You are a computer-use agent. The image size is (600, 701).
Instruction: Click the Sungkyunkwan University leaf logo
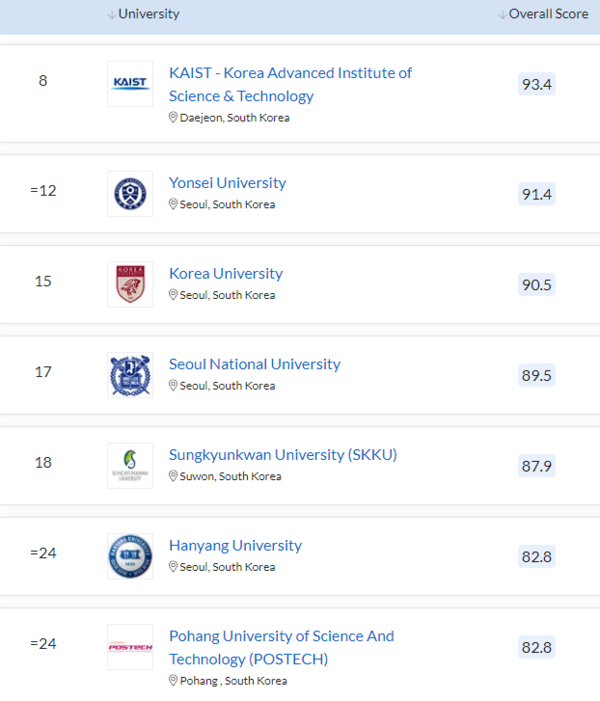(x=130, y=465)
